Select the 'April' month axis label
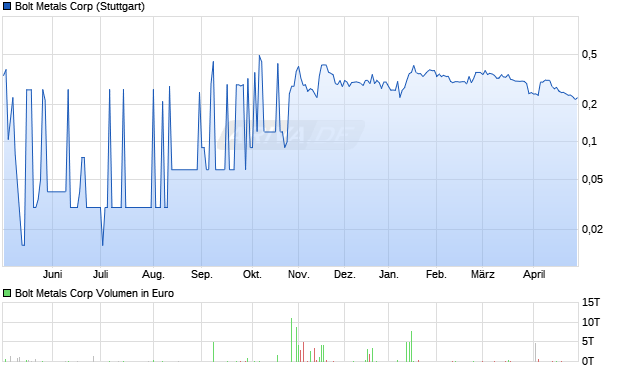The image size is (620, 371). 534,274
